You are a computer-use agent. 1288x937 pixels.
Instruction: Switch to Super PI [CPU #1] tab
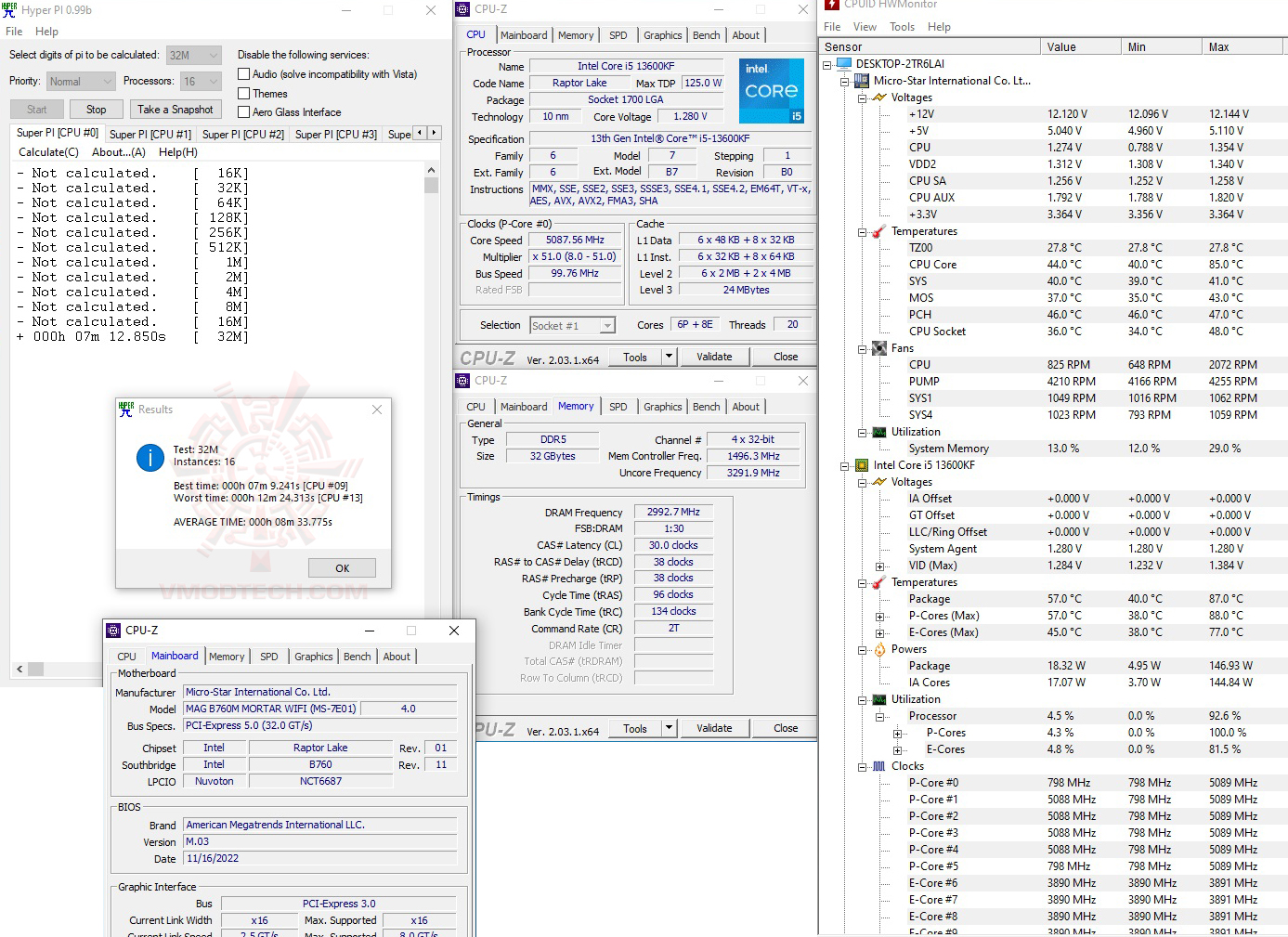[x=150, y=135]
